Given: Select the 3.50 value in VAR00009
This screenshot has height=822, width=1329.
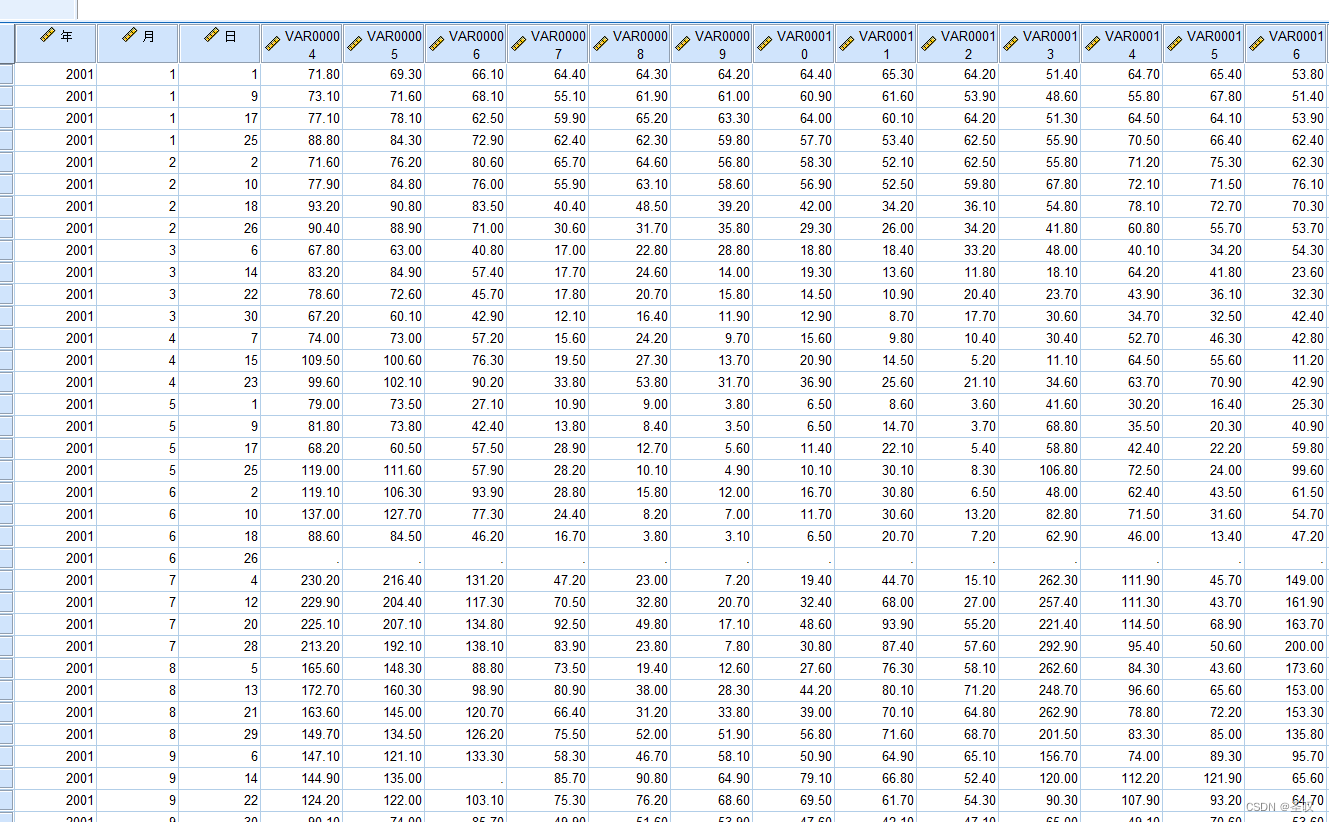Looking at the screenshot, I should [x=712, y=426].
